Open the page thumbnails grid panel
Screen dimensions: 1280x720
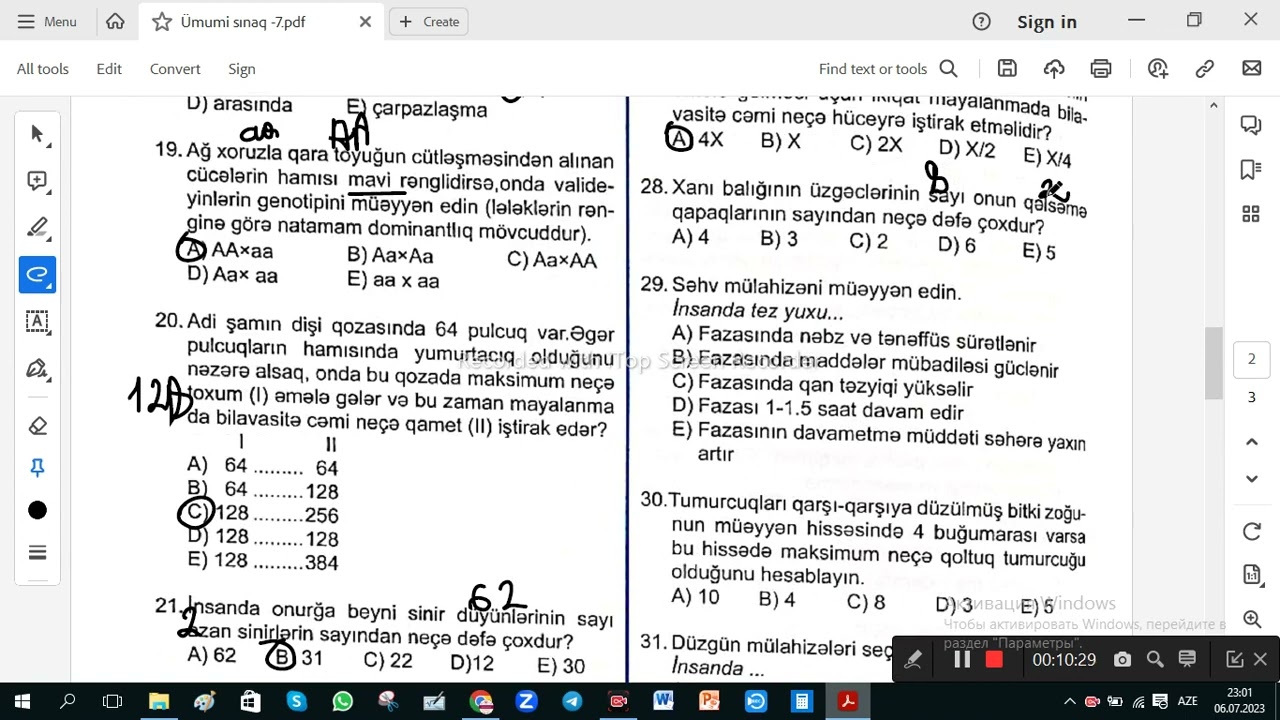pos(1251,214)
